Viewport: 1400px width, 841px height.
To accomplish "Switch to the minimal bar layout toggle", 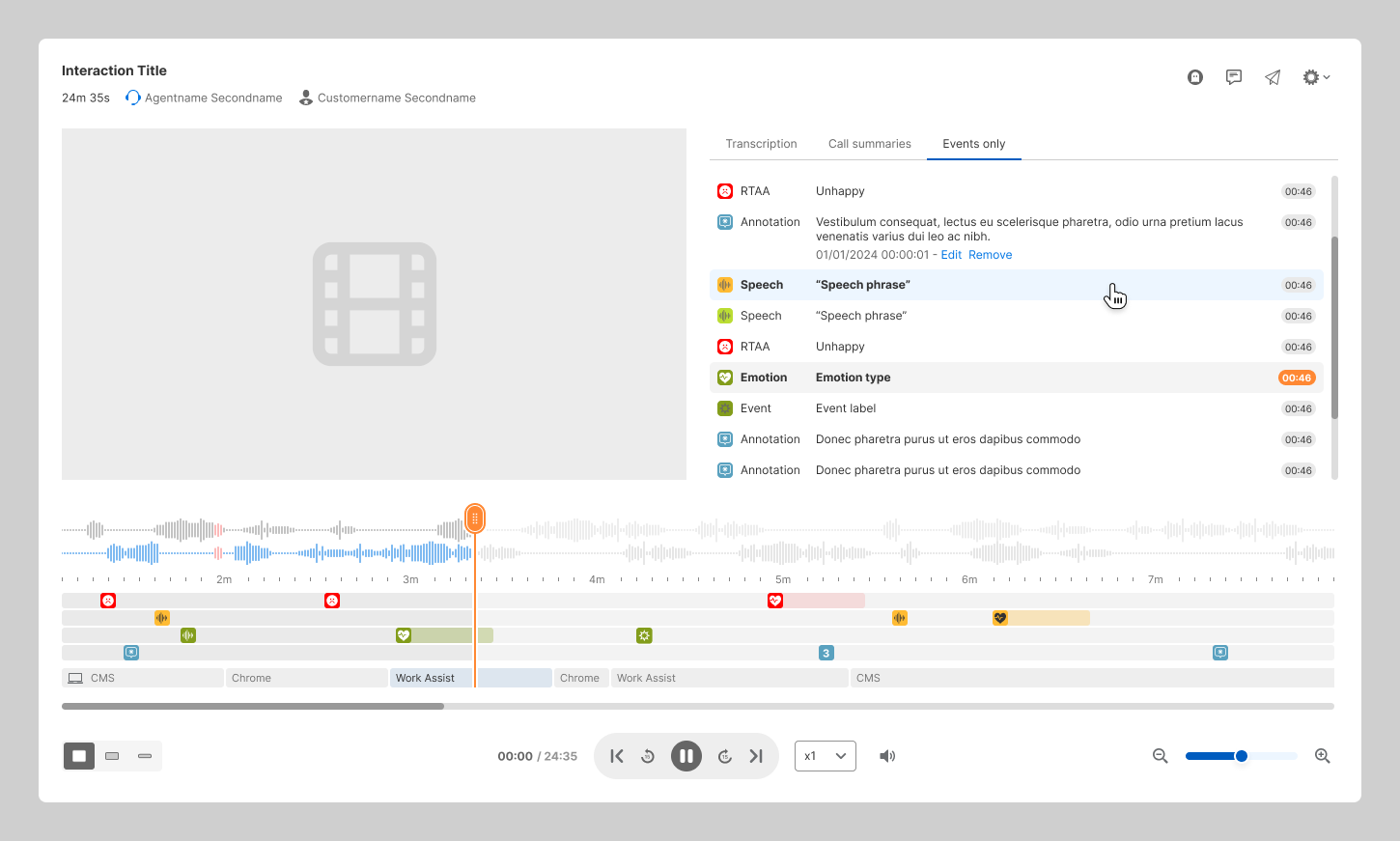I will 145,756.
